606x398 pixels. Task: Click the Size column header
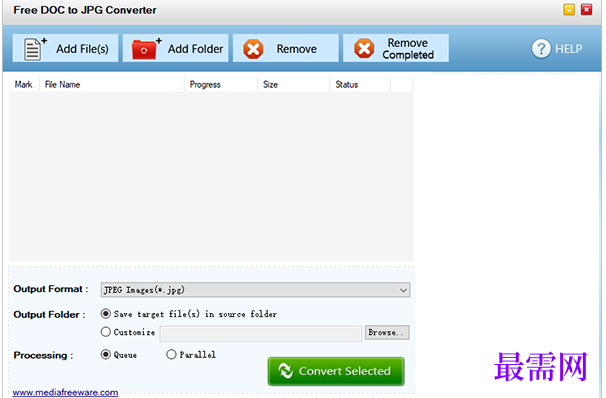[x=293, y=85]
